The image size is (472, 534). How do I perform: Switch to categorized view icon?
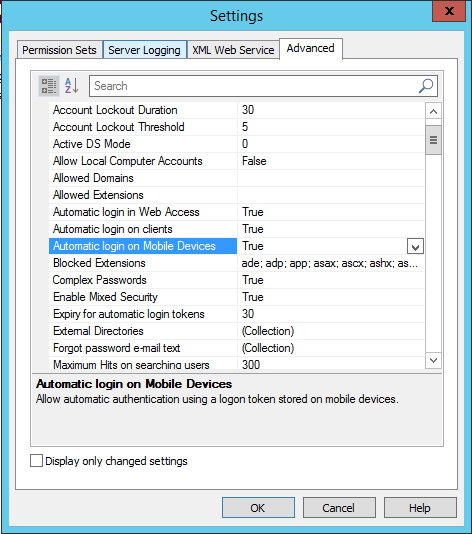tap(49, 86)
